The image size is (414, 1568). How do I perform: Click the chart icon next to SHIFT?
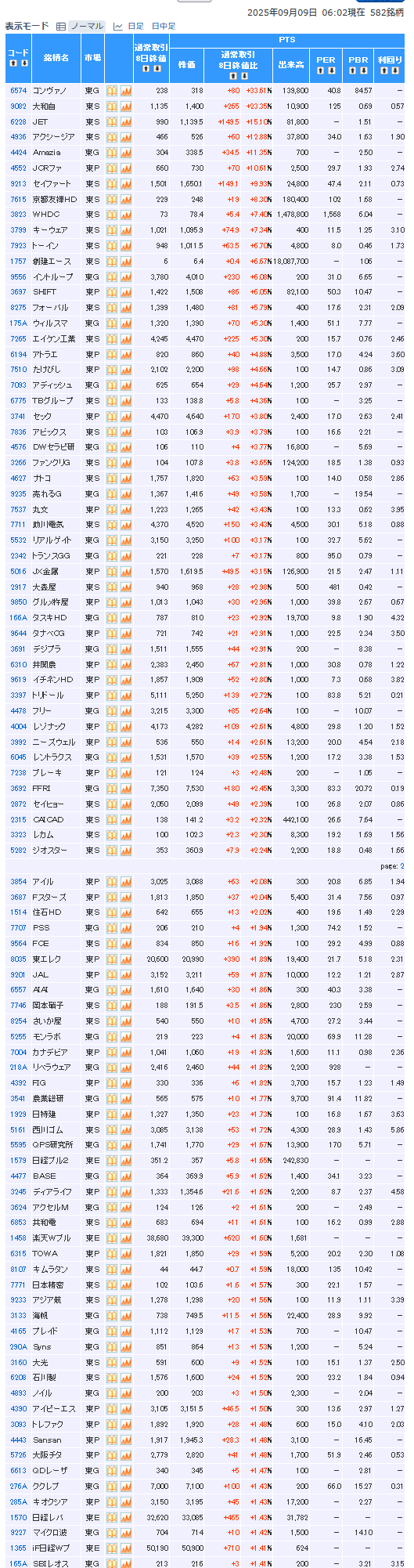point(126,292)
